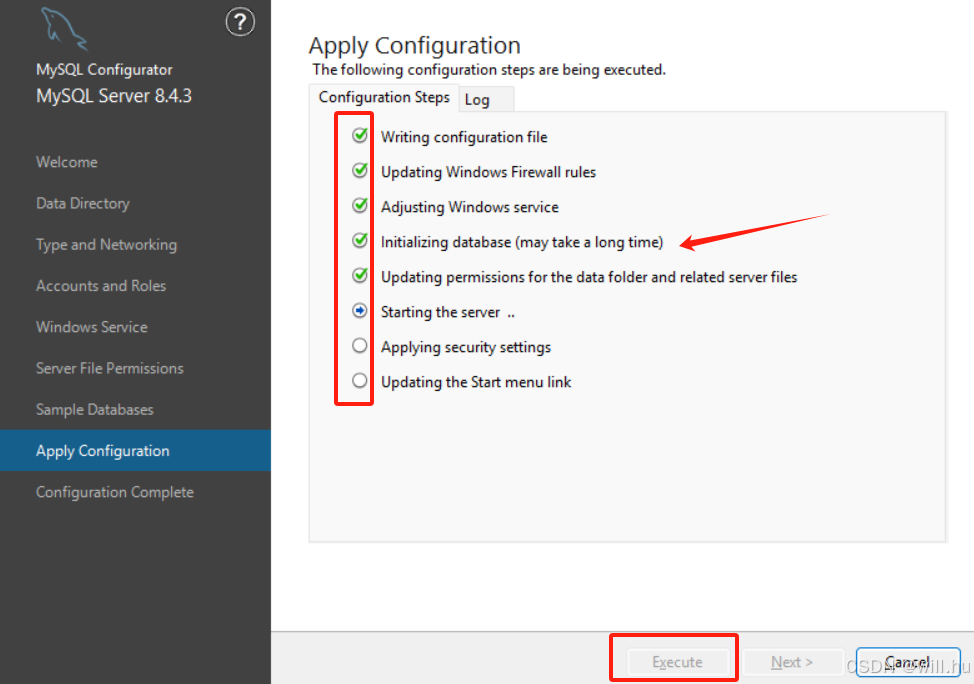The image size is (974, 684).
Task: Click 'Initializing database (may take a long time)' text
Action: tap(522, 242)
